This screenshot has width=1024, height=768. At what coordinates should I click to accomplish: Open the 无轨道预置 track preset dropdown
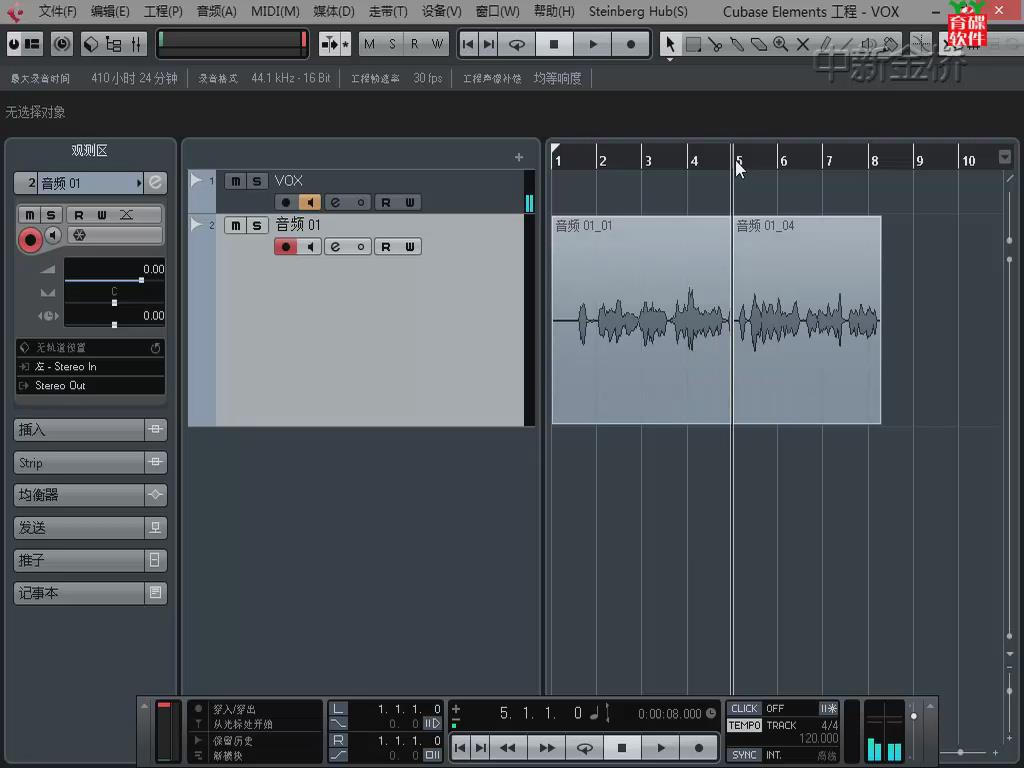click(x=91, y=348)
